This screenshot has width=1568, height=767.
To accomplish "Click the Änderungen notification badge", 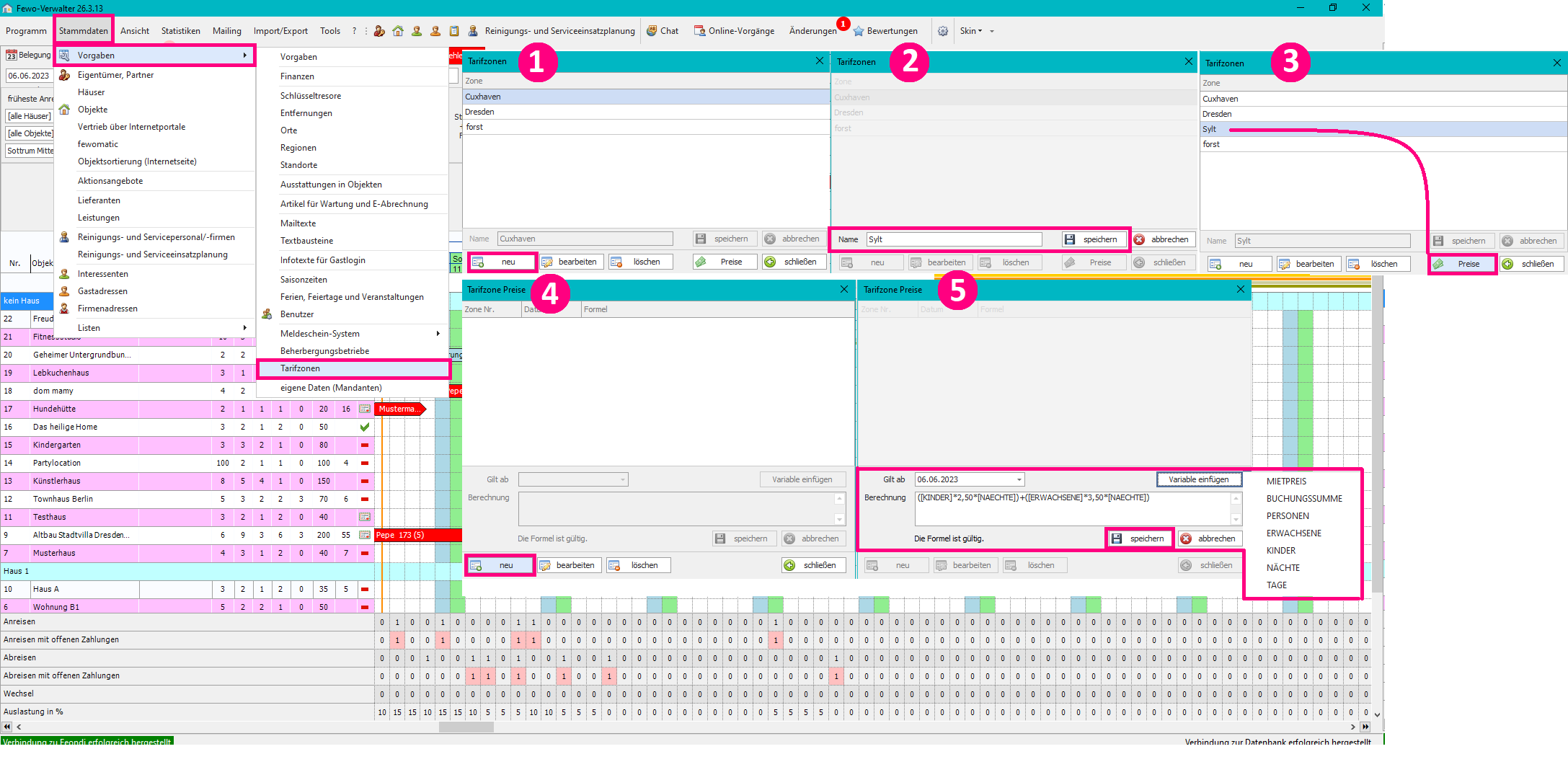I will point(843,24).
